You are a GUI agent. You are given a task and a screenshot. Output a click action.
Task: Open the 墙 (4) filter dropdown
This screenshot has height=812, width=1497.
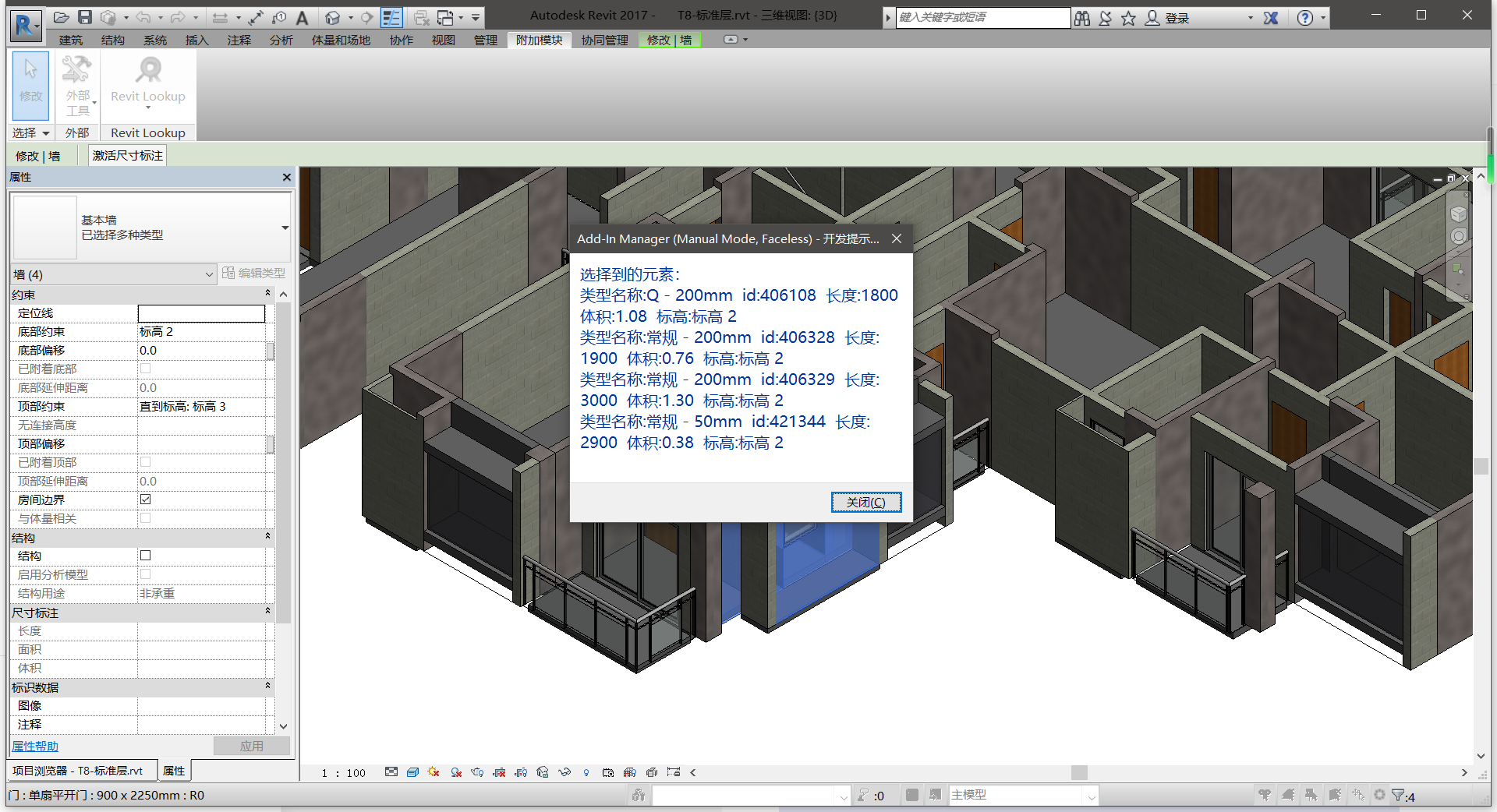click(209, 274)
